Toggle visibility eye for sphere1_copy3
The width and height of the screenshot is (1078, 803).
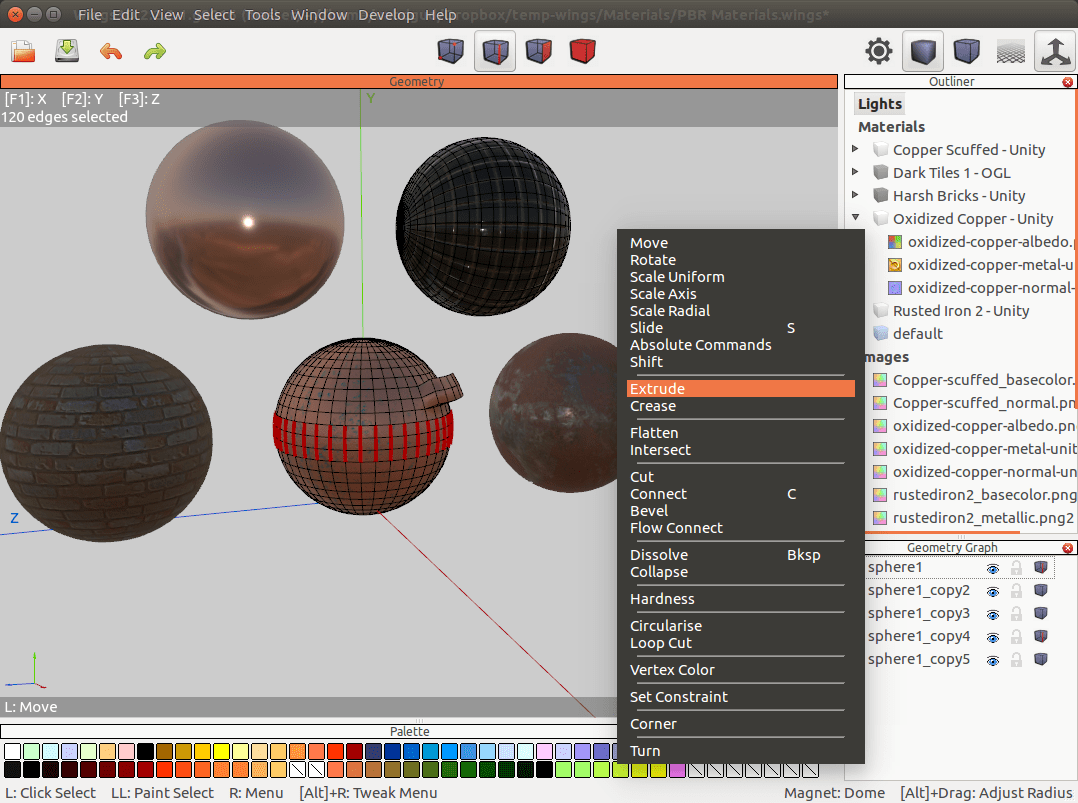[x=993, y=615]
